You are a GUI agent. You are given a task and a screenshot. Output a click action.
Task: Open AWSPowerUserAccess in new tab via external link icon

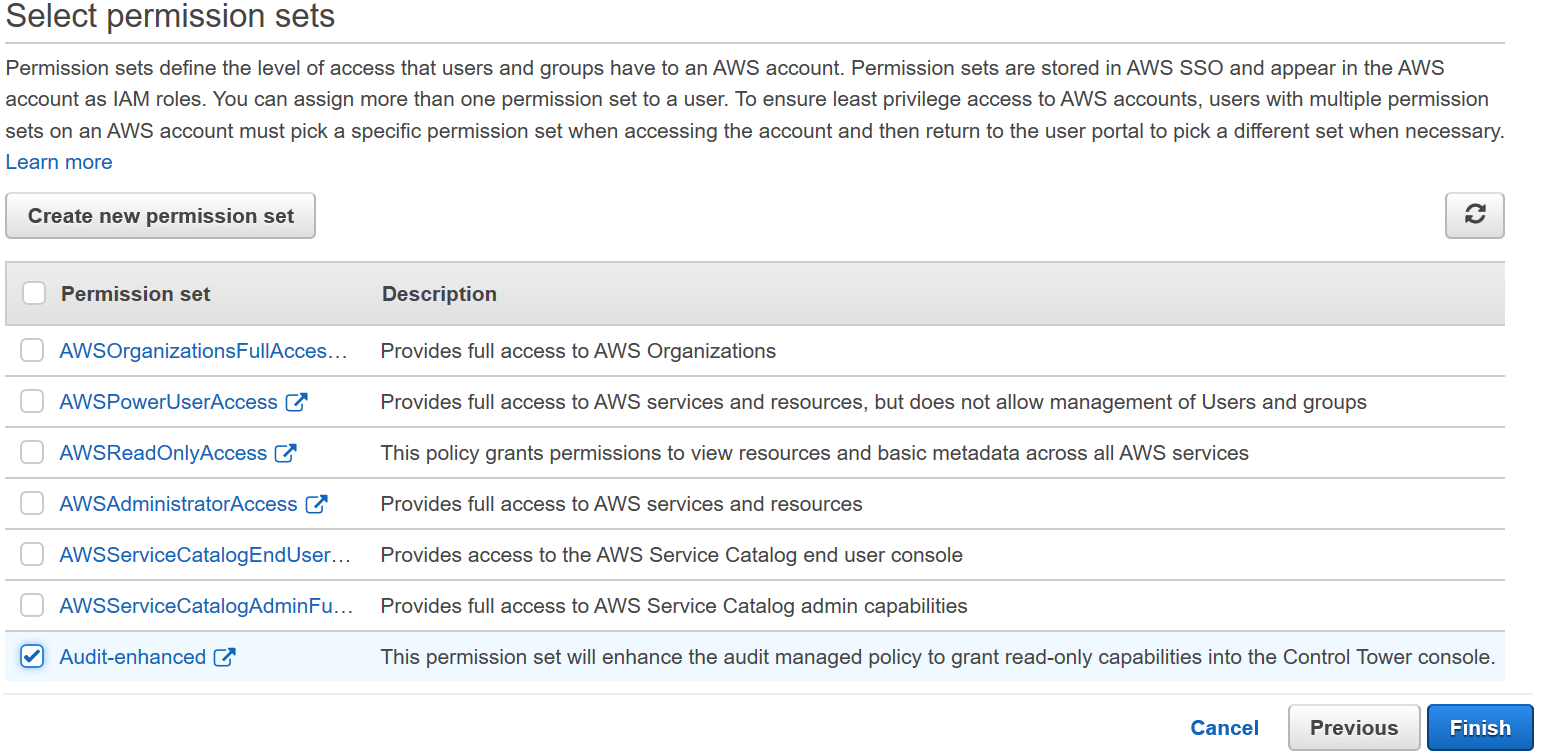pyautogui.click(x=296, y=401)
